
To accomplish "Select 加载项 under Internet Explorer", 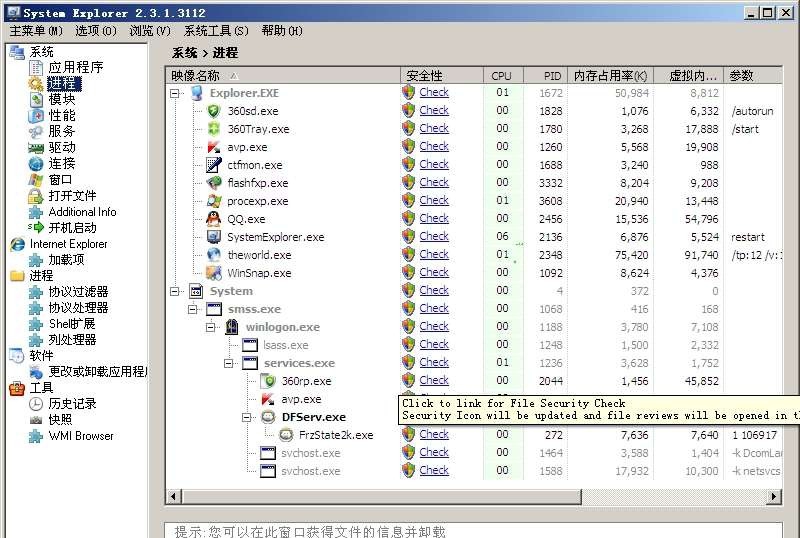I will [66, 260].
